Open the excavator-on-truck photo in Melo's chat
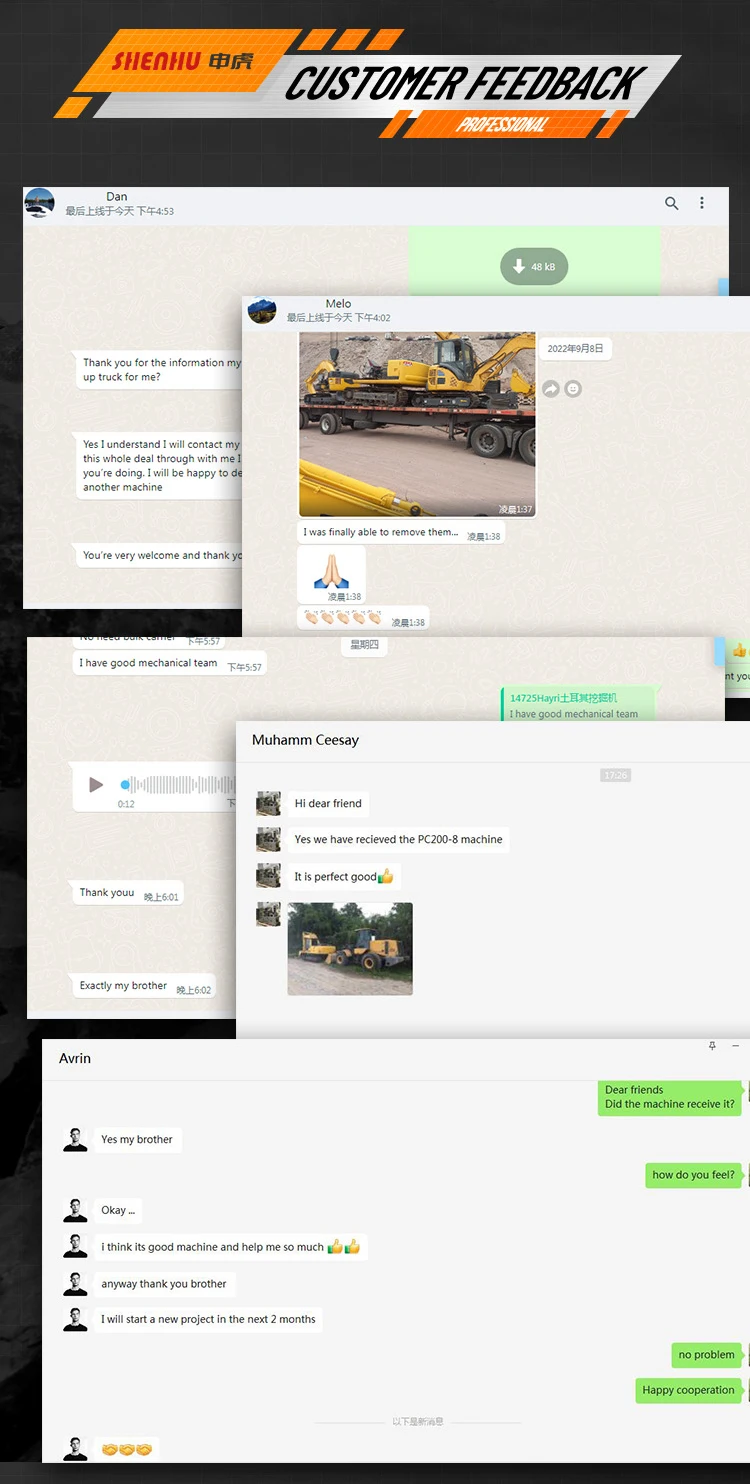Image resolution: width=750 pixels, height=1484 pixels. (417, 425)
